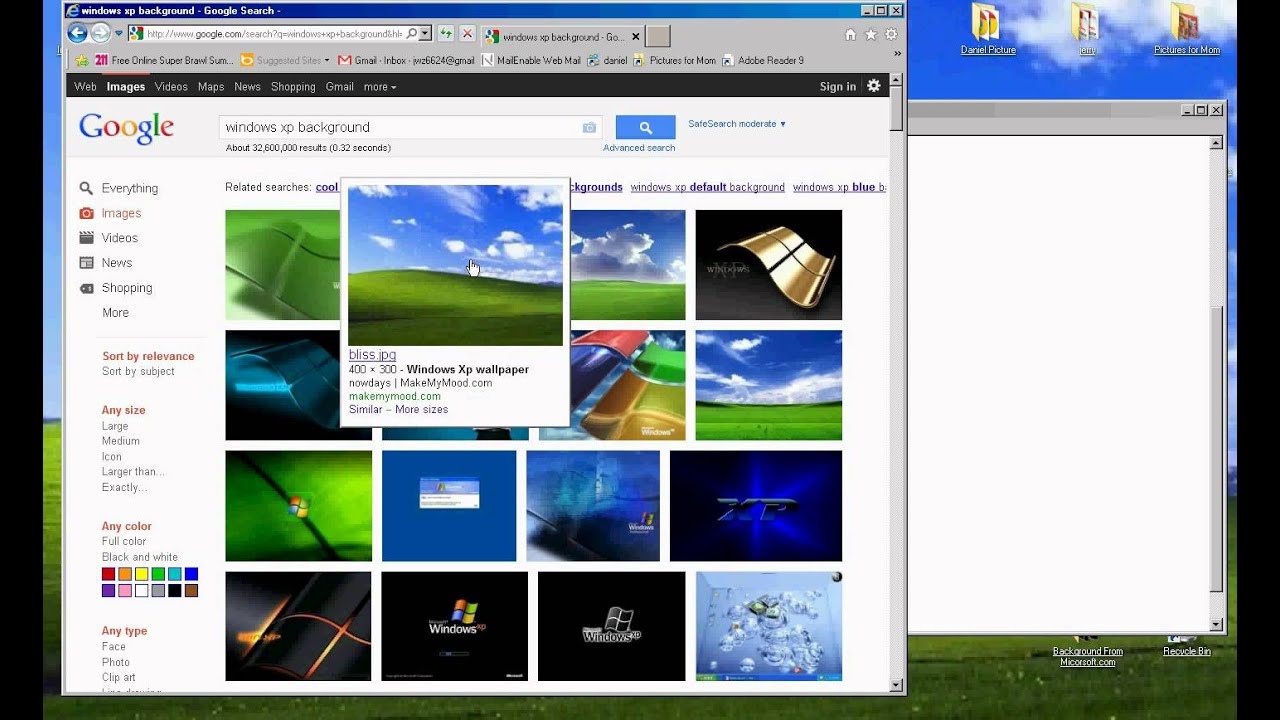
Task: Open MailEnable Web Mail favorite
Action: tap(531, 60)
